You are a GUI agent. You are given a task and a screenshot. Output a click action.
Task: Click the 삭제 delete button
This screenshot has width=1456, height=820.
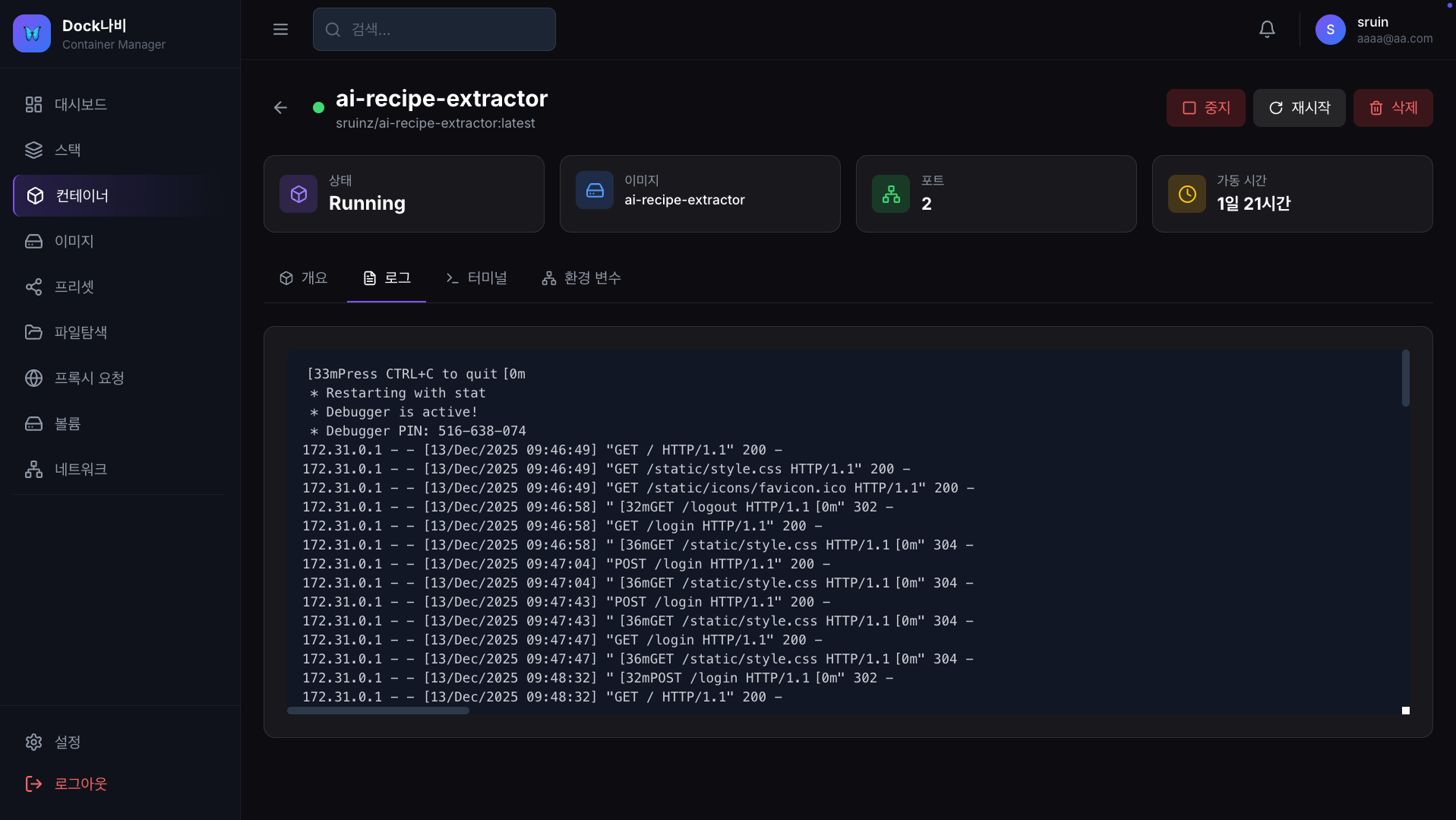pos(1393,108)
